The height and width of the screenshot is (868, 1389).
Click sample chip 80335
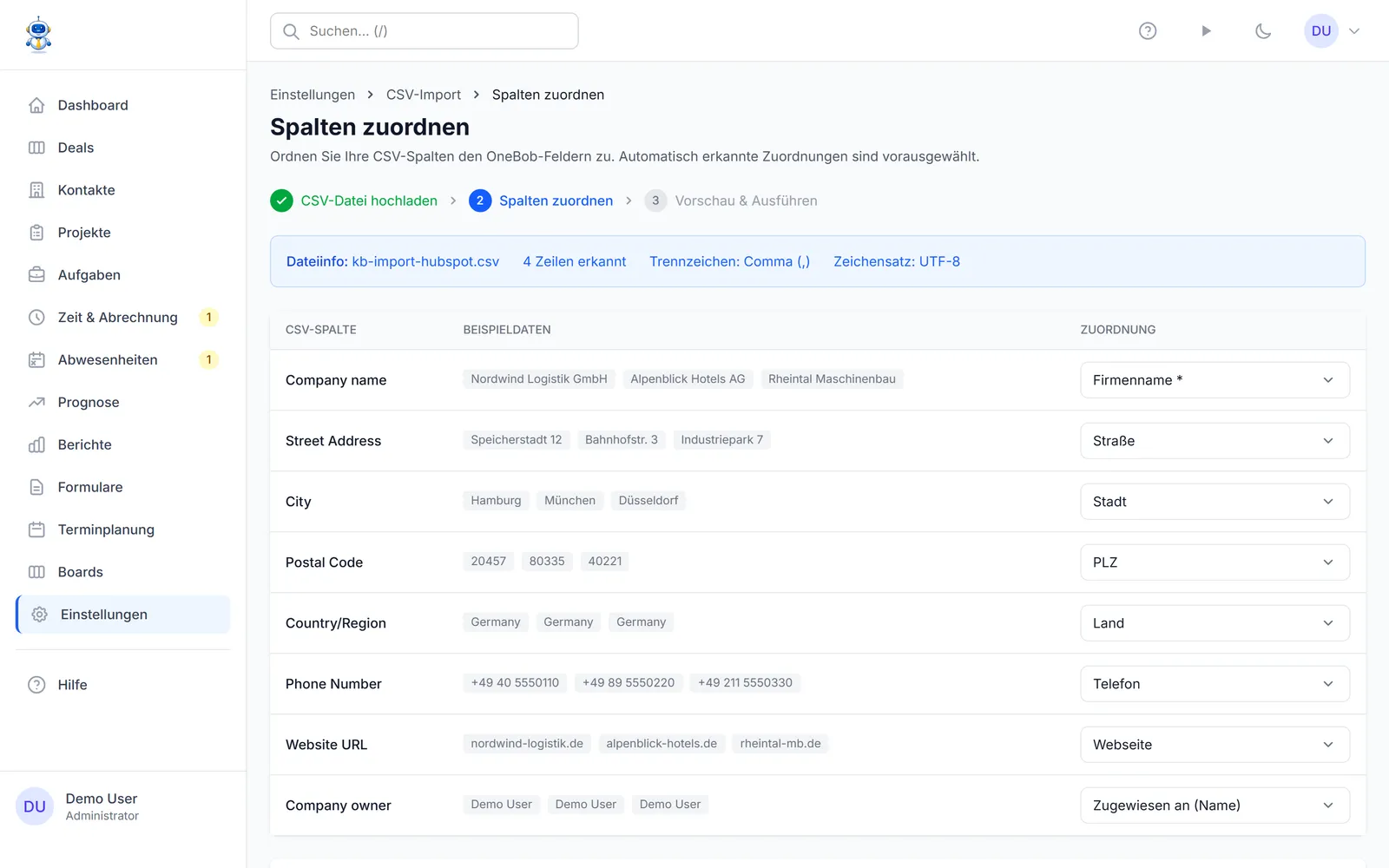tap(547, 562)
